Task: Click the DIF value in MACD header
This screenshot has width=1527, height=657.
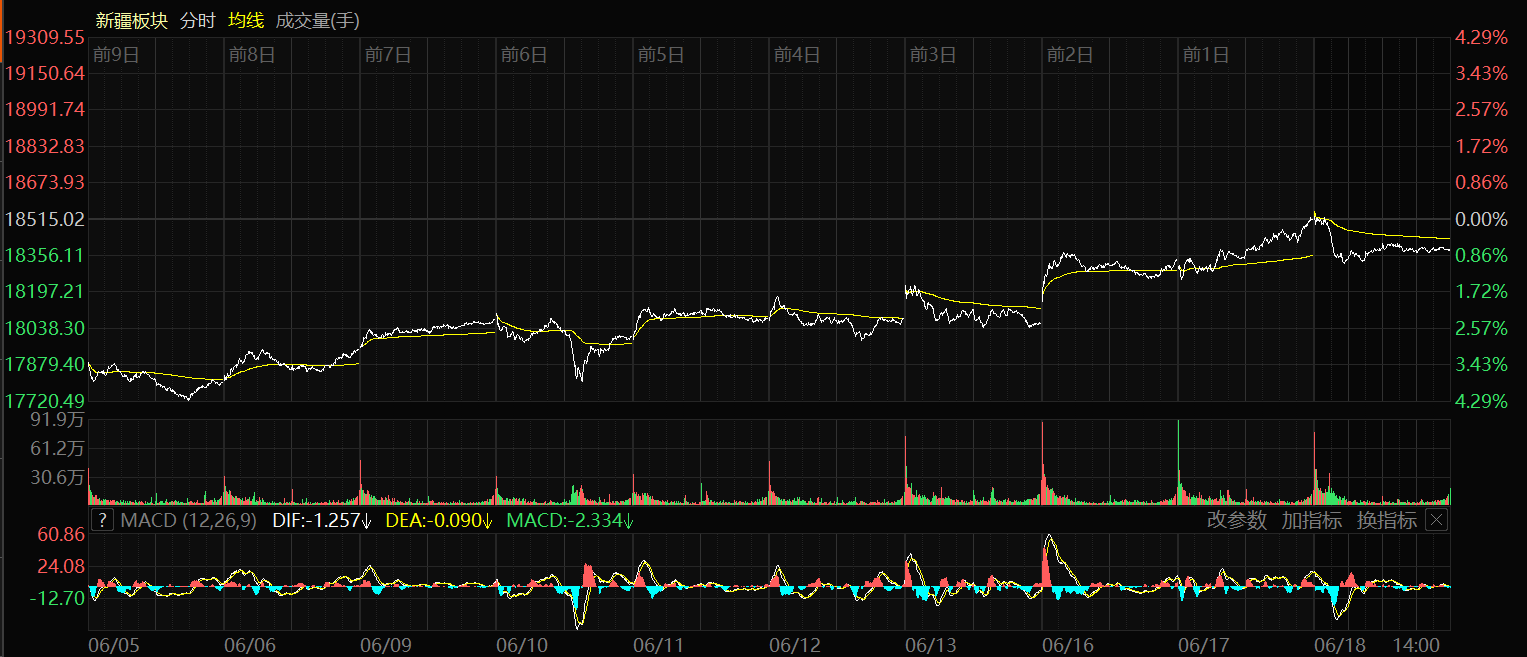Action: (x=321, y=520)
